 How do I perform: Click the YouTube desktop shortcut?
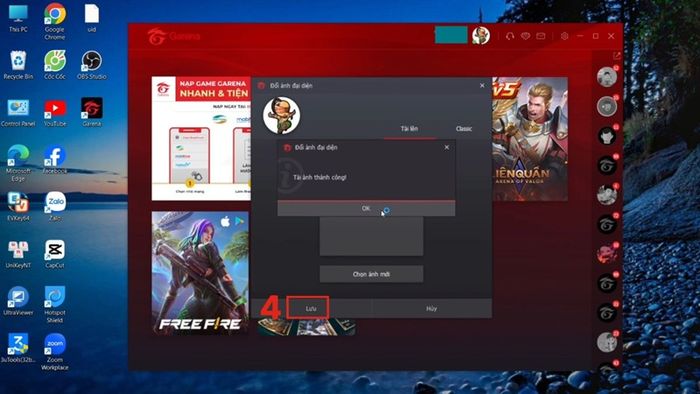pyautogui.click(x=54, y=112)
